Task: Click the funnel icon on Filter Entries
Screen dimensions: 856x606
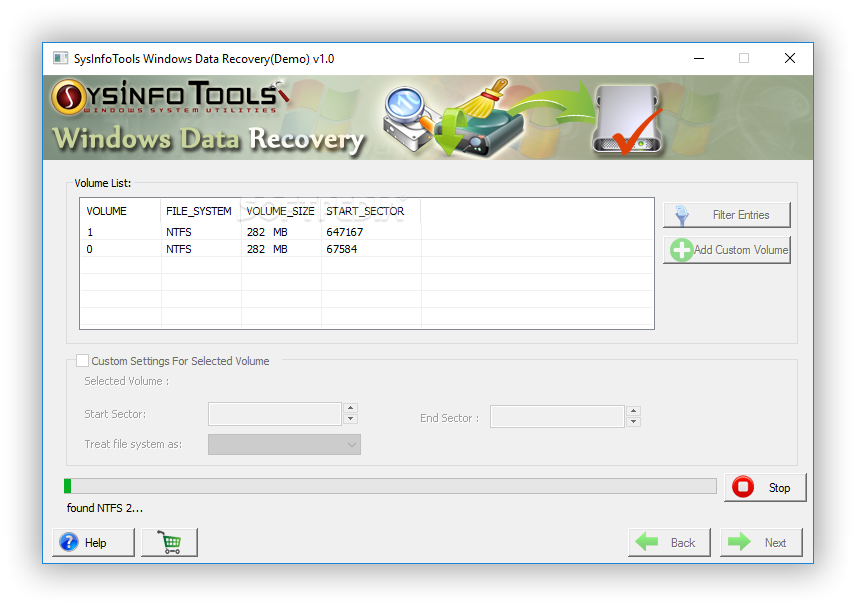Action: click(681, 216)
